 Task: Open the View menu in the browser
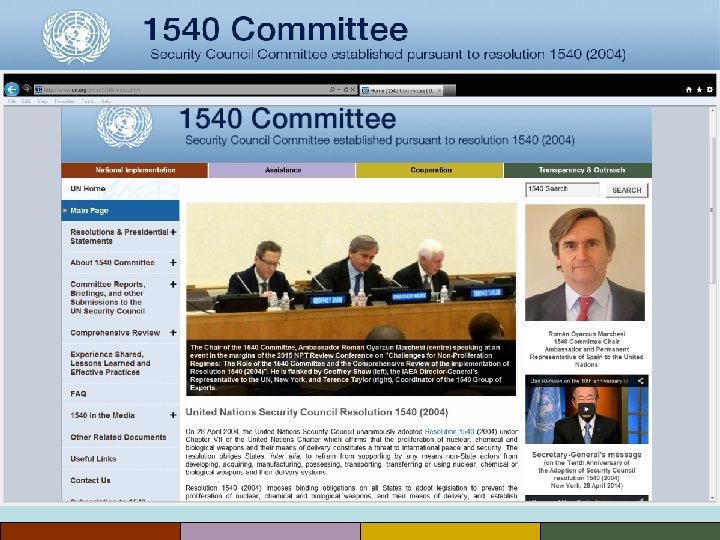click(42, 101)
